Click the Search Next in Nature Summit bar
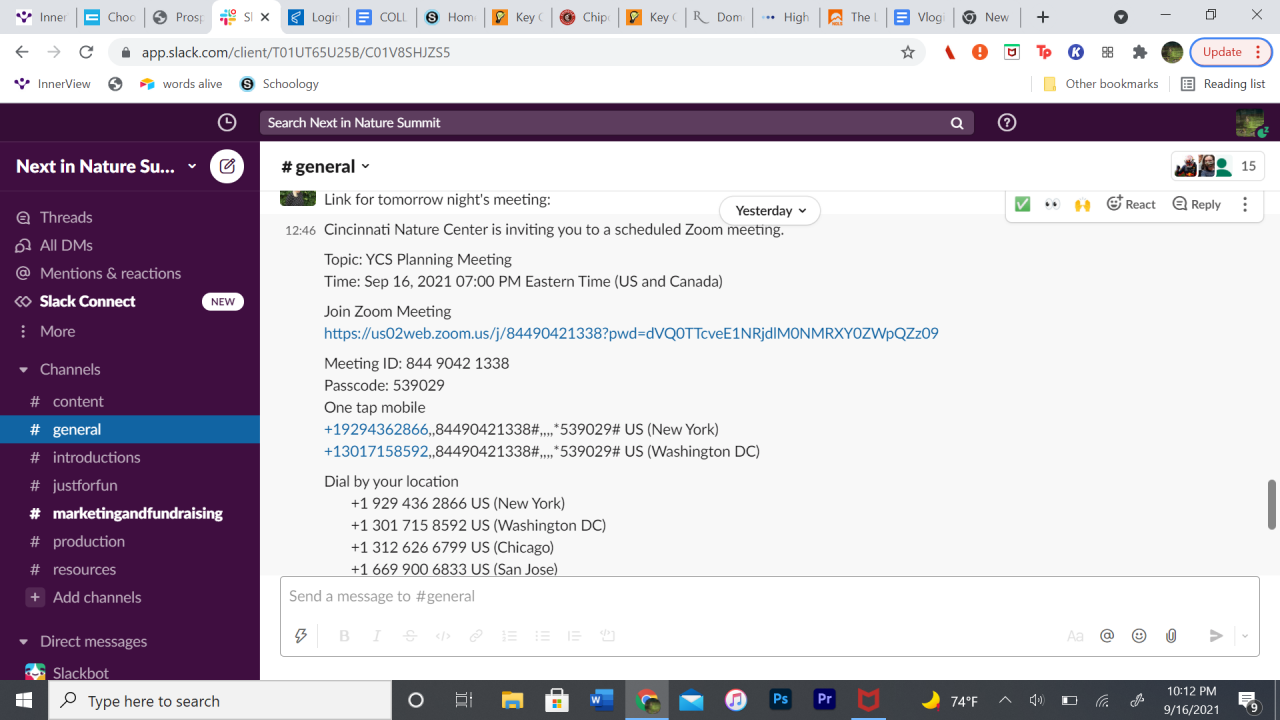Screen dimensions: 1280x720 tap(616, 122)
